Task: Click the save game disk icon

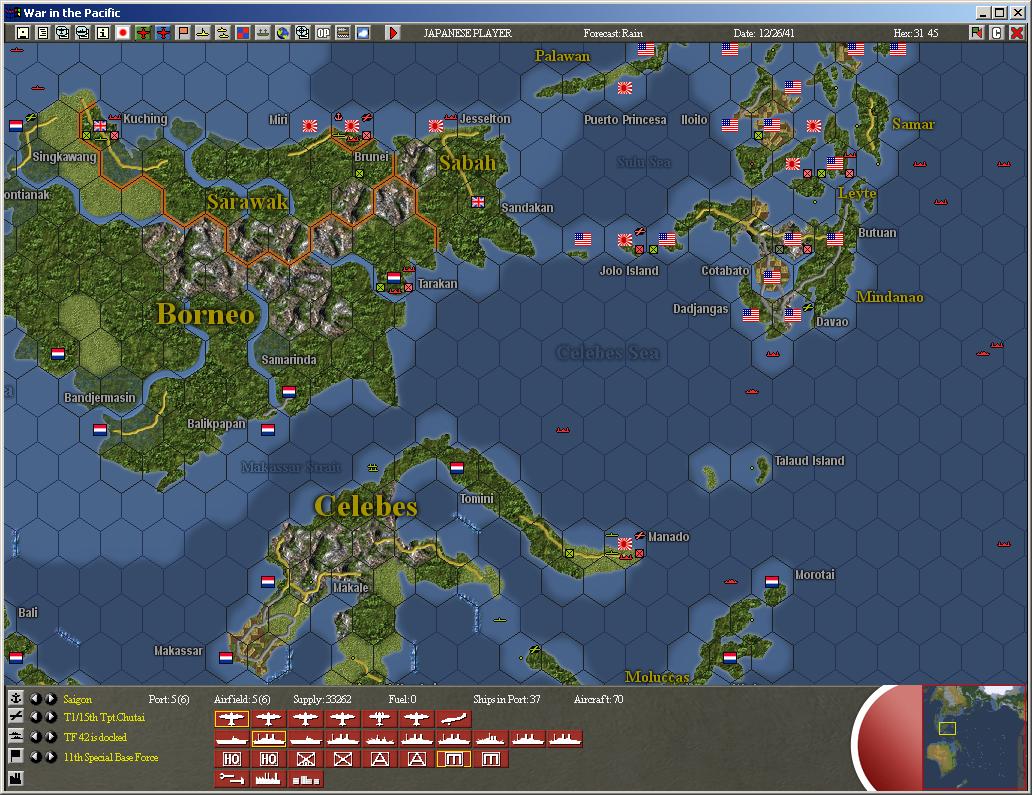Action: [x=23, y=32]
